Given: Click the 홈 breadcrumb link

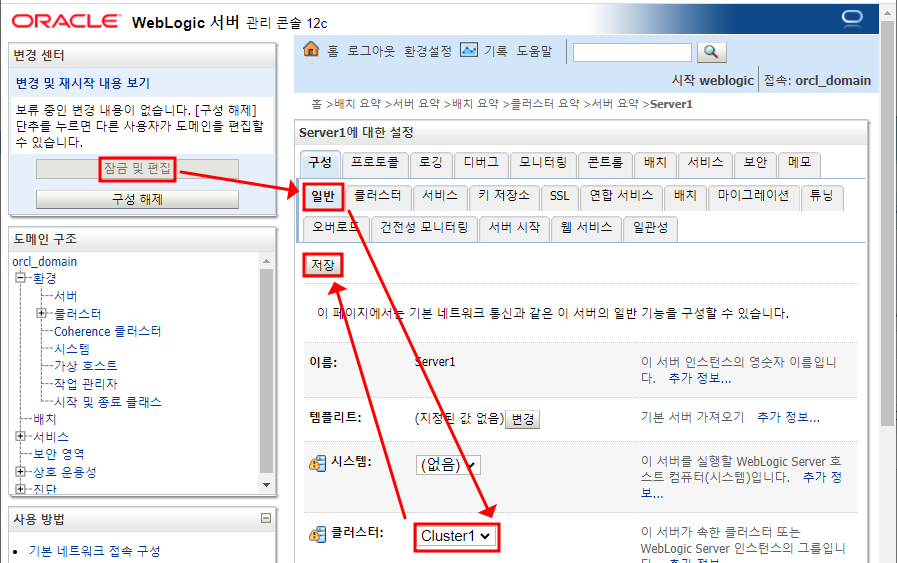Looking at the screenshot, I should coord(316,104).
